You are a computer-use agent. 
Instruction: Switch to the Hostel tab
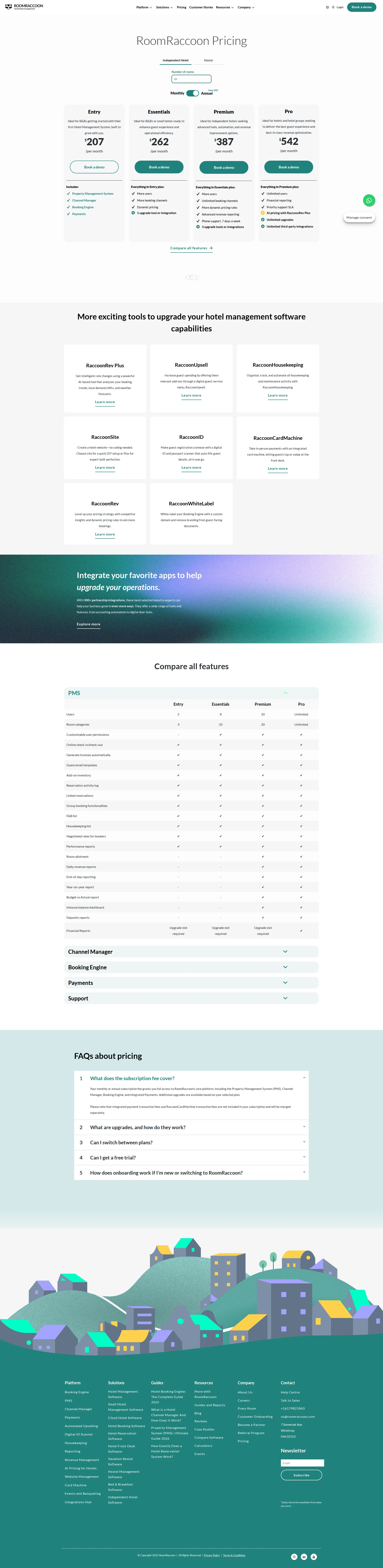coord(208,60)
